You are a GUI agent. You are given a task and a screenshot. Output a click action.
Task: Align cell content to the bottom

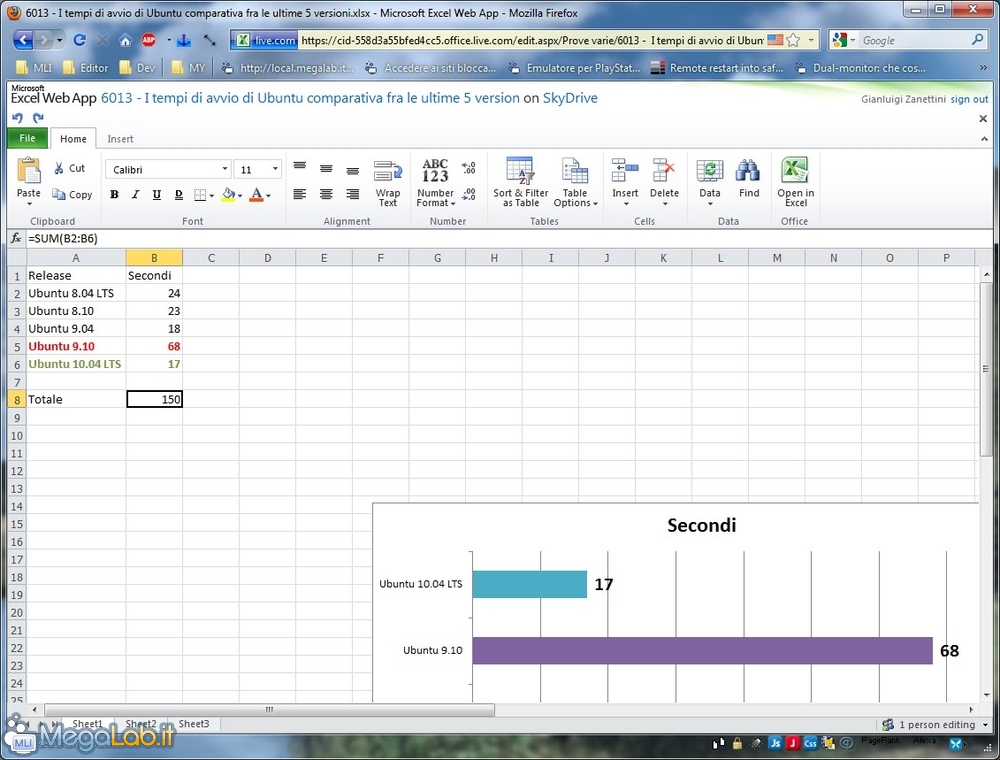(x=353, y=170)
